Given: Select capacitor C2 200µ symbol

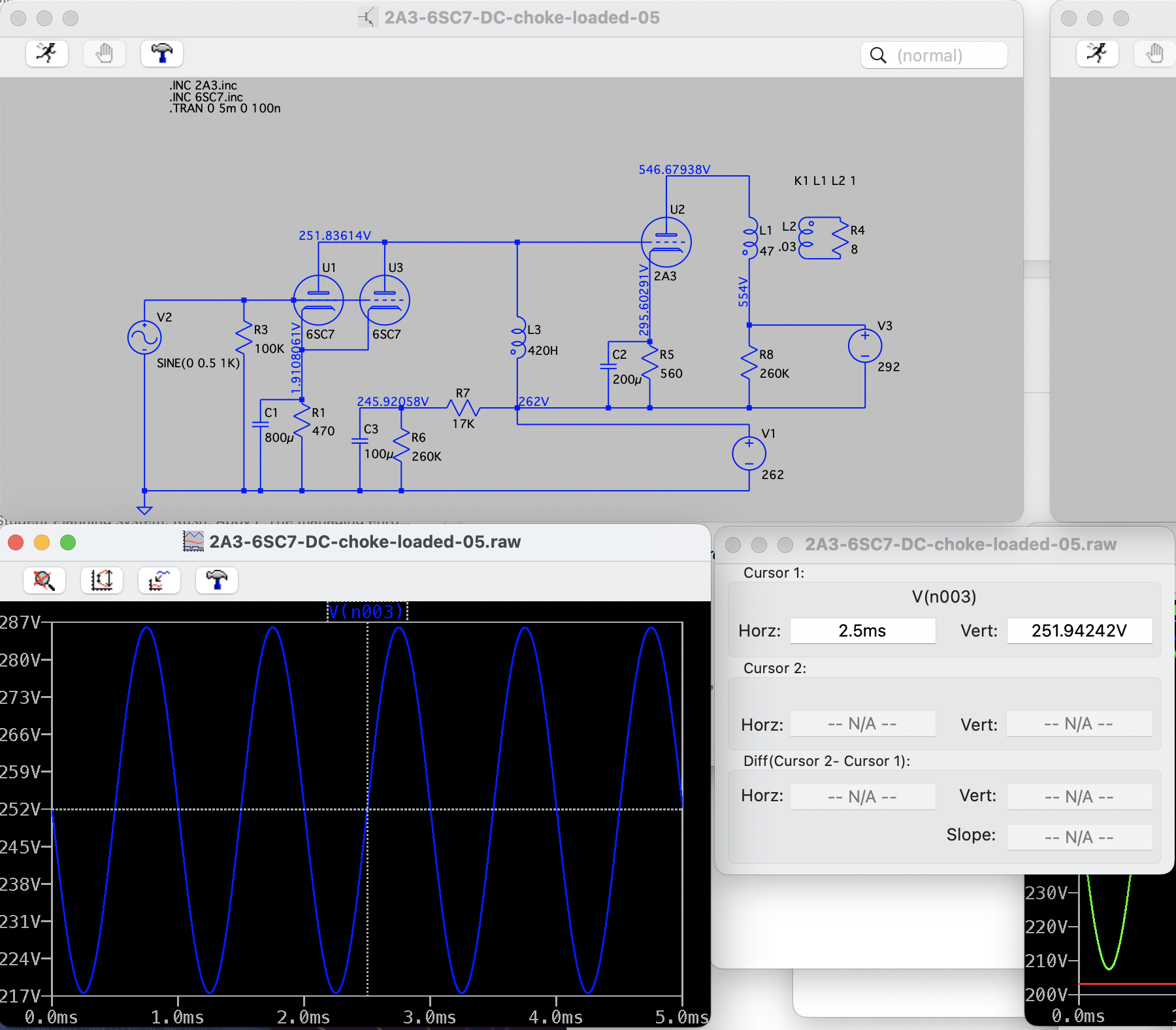Looking at the screenshot, I should click(x=608, y=367).
